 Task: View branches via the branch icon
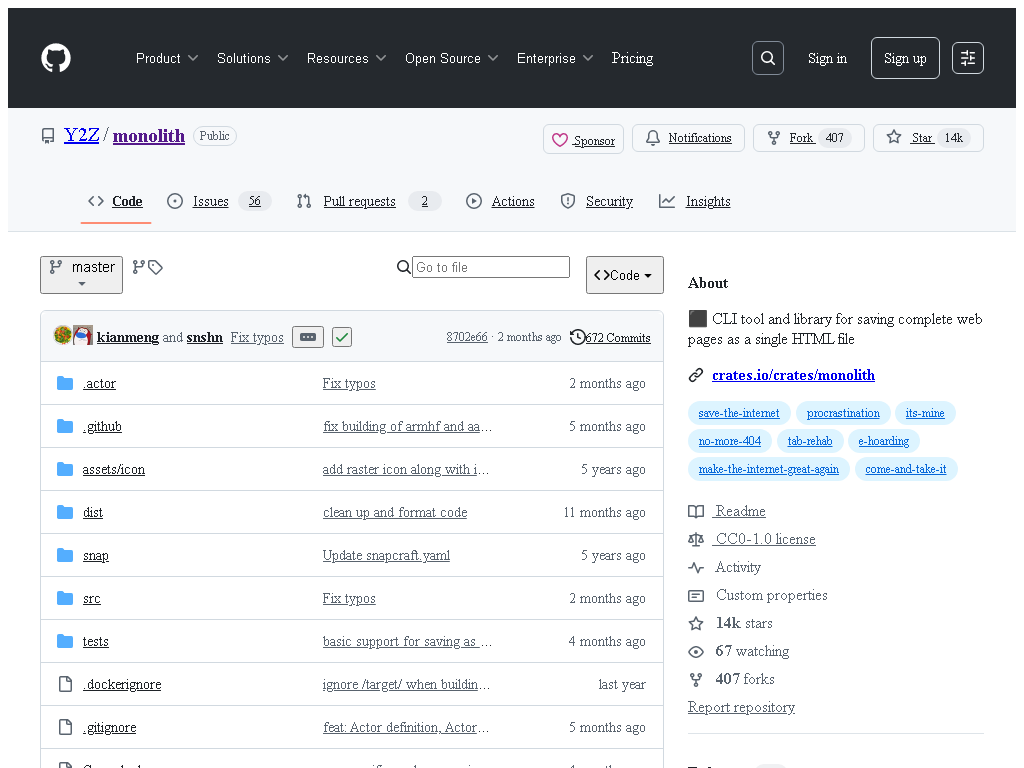[x=138, y=267]
